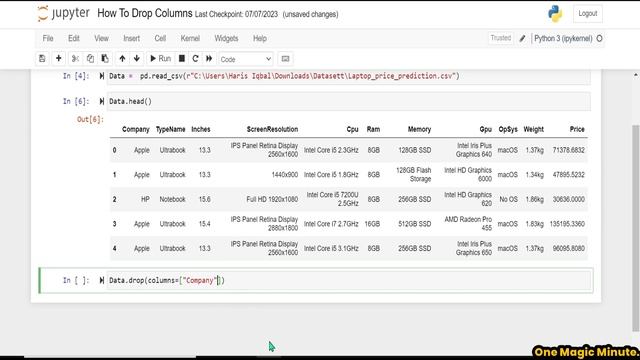Click the Notebook TypeName cell
Image resolution: width=640 pixels, height=360 pixels.
(172, 200)
